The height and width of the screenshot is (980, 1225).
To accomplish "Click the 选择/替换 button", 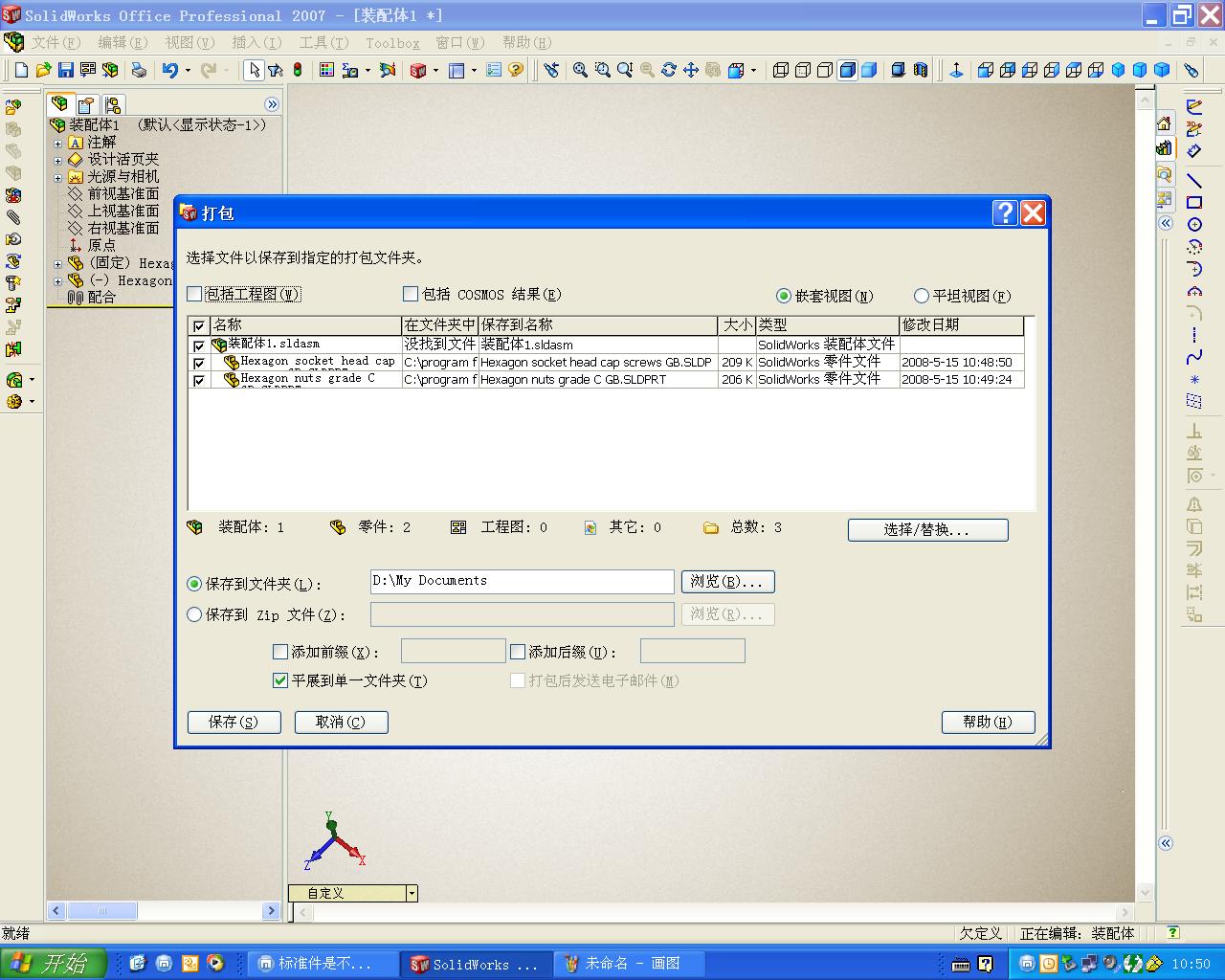I will [x=927, y=529].
